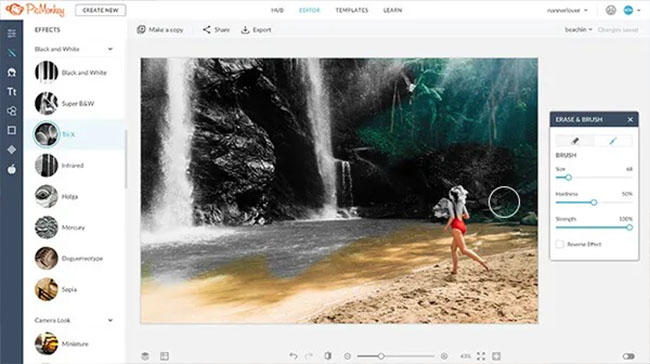Select the paintbrush tool in Erase & Brush
650x364 pixels.
click(x=613, y=141)
